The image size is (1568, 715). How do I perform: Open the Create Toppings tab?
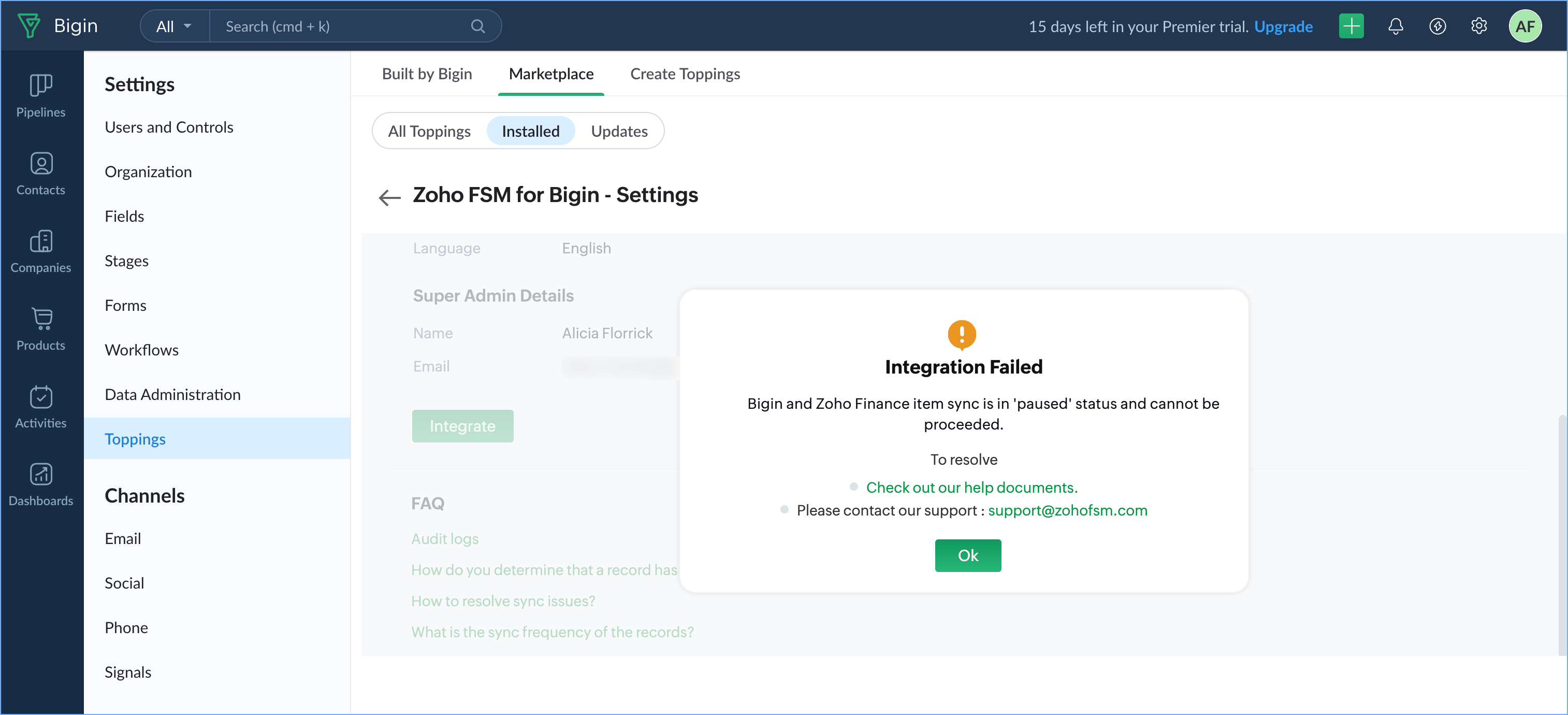coord(685,74)
